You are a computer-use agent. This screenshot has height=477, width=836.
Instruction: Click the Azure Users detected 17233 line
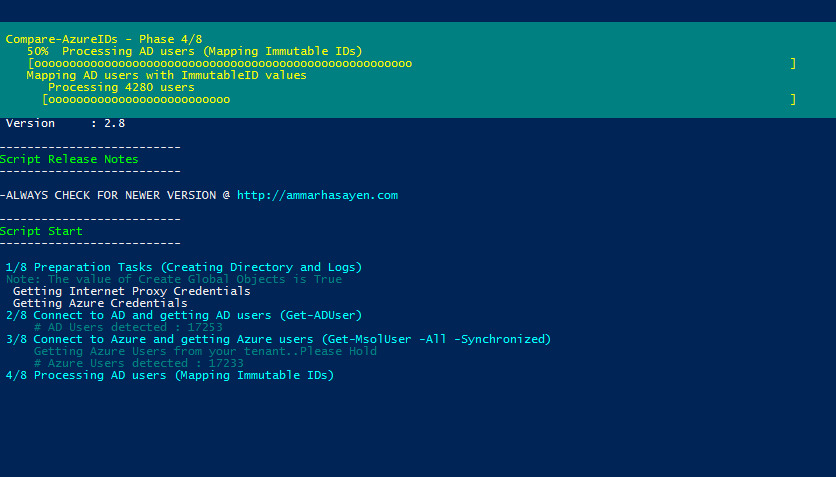pos(138,363)
